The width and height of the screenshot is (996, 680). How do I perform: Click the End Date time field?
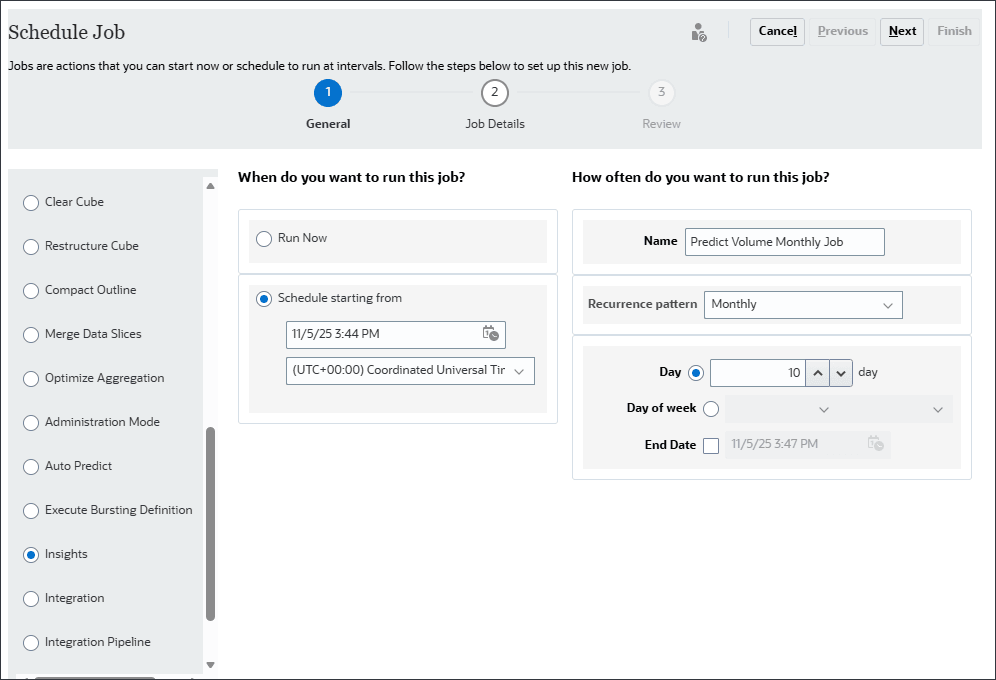(x=807, y=444)
